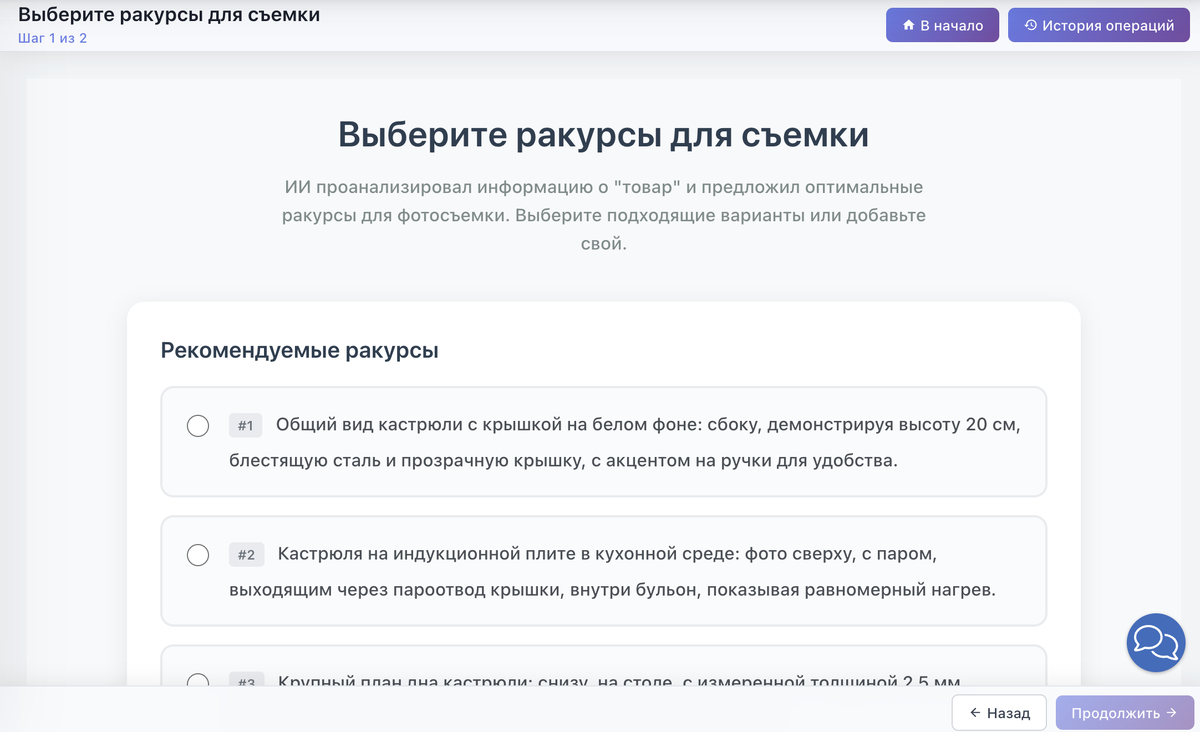Click the 'В начало' home button

[942, 25]
